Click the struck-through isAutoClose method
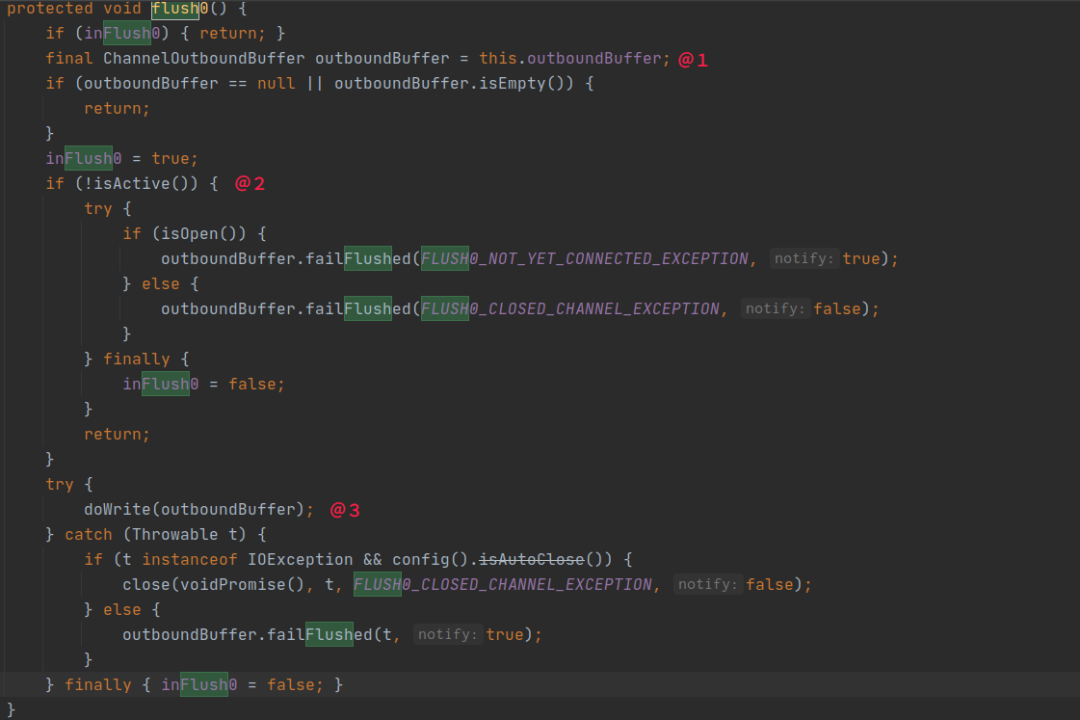 pyautogui.click(x=532, y=559)
